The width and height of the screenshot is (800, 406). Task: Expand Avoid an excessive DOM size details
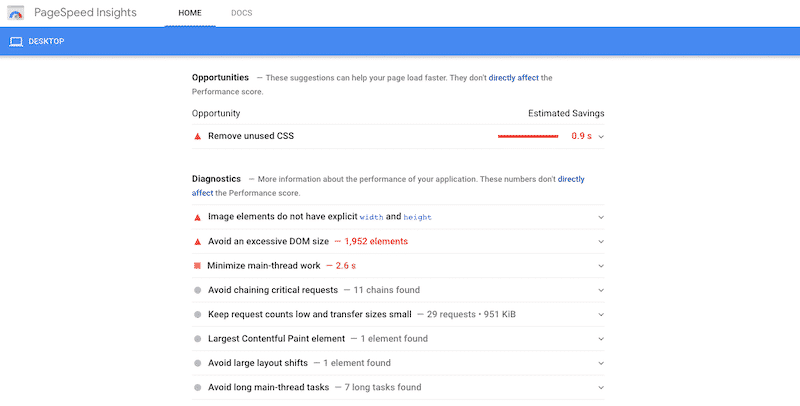pyautogui.click(x=601, y=241)
